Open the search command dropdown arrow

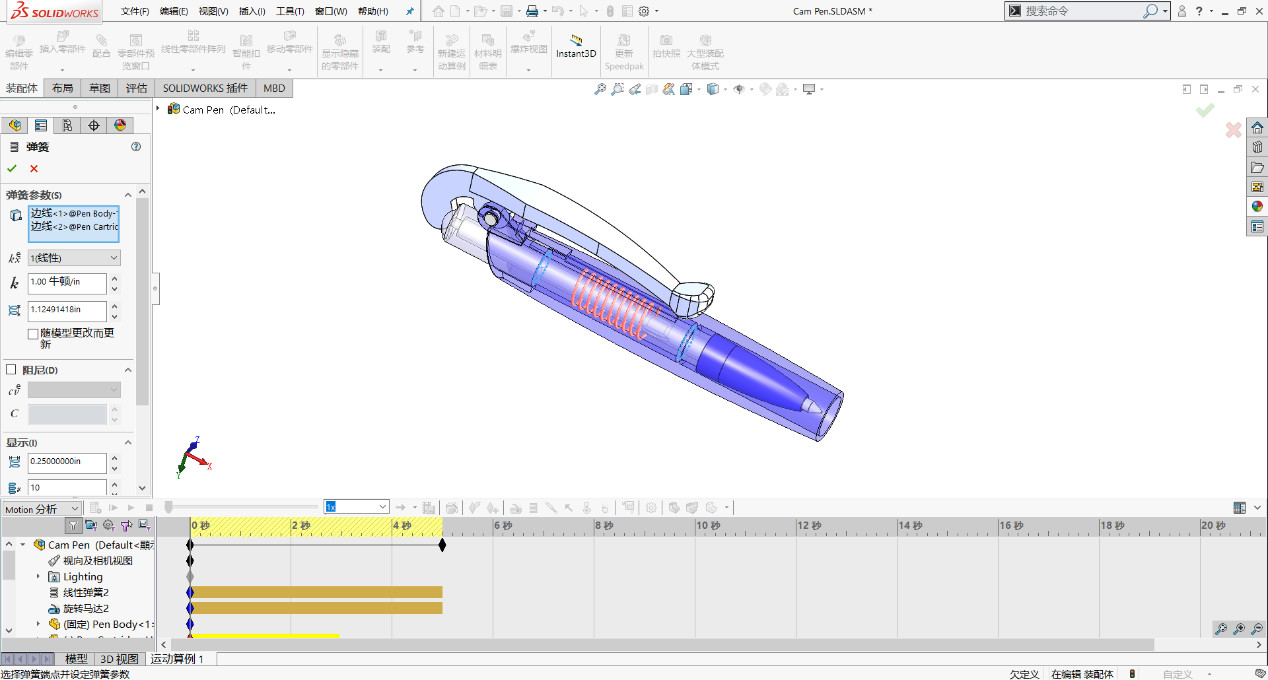(1163, 11)
